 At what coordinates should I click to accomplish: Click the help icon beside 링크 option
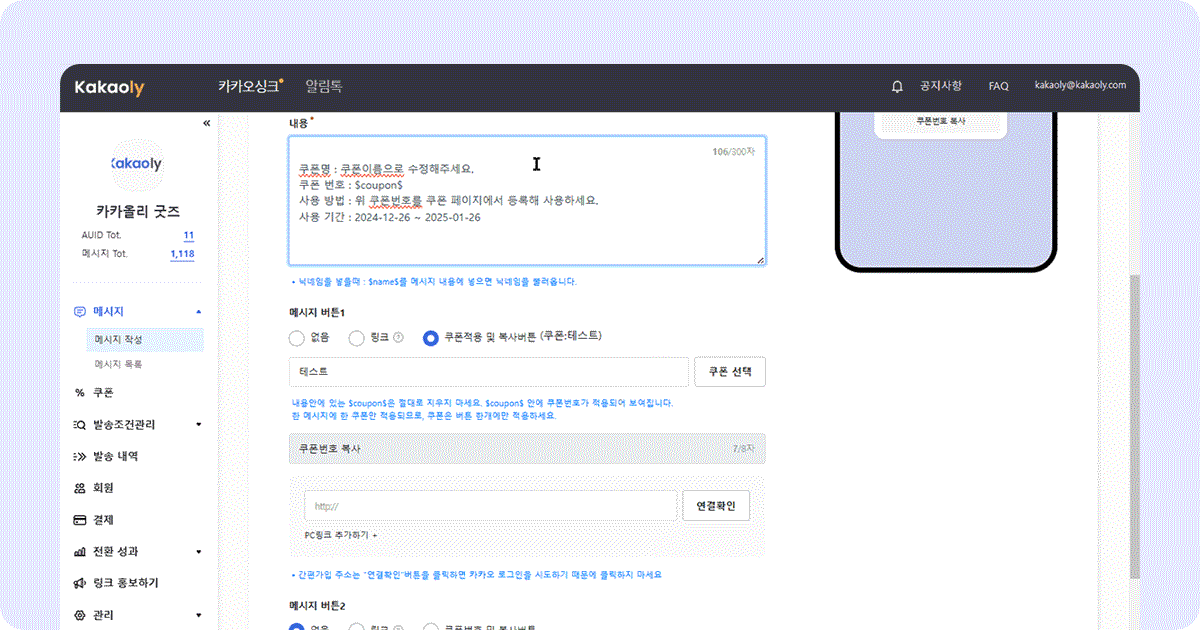pos(399,338)
